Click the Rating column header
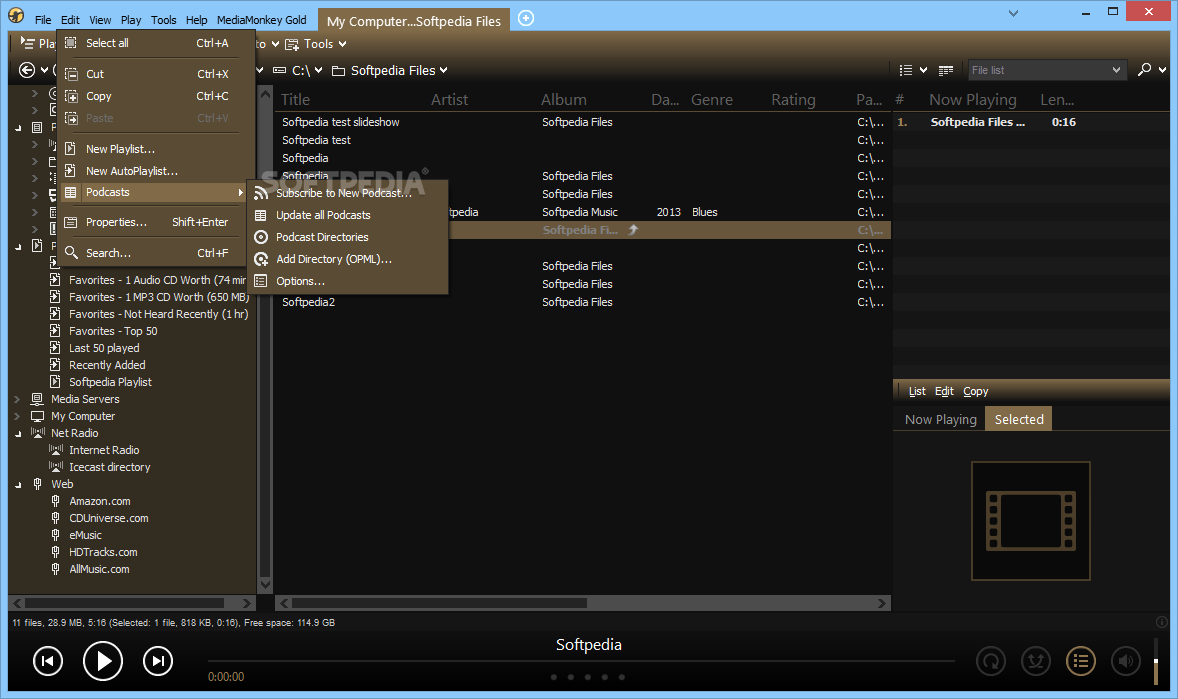Viewport: 1178px width, 699px height. click(x=793, y=100)
